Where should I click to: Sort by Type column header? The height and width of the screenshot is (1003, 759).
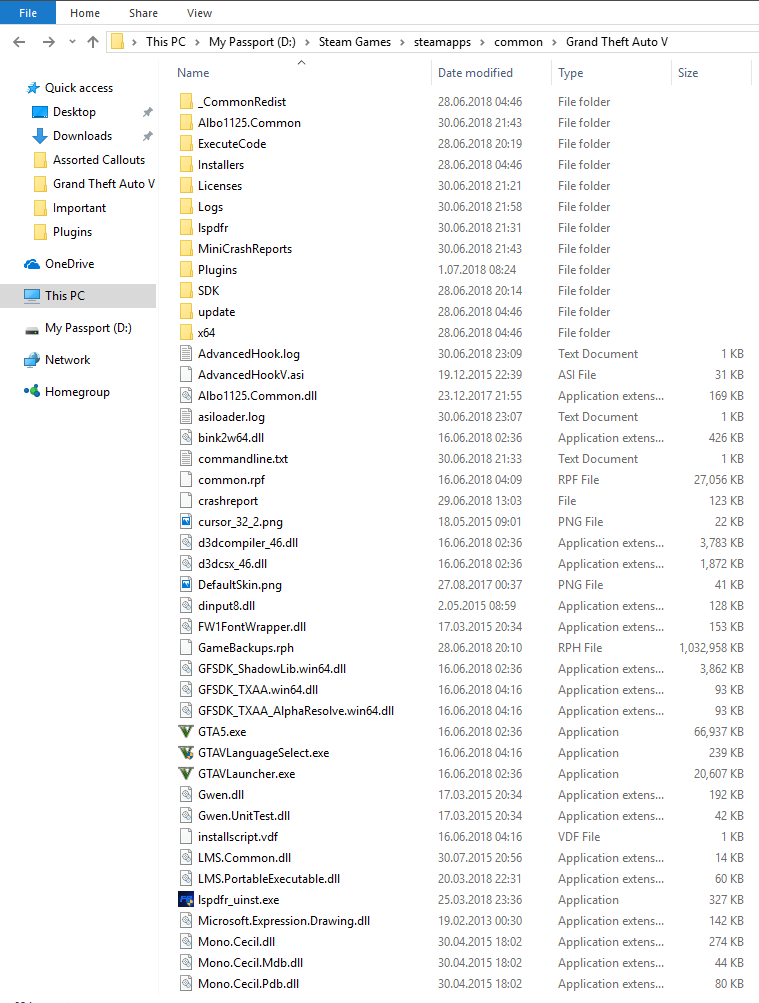pos(570,73)
